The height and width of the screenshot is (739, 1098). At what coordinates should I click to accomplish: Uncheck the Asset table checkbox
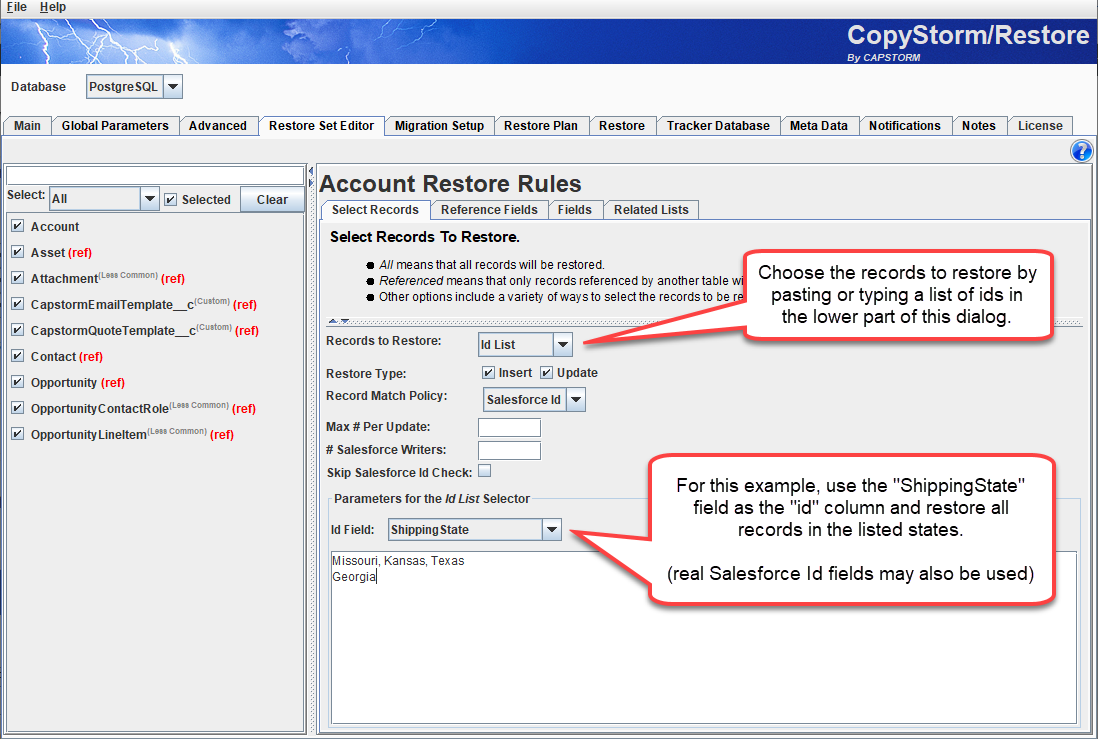click(18, 252)
